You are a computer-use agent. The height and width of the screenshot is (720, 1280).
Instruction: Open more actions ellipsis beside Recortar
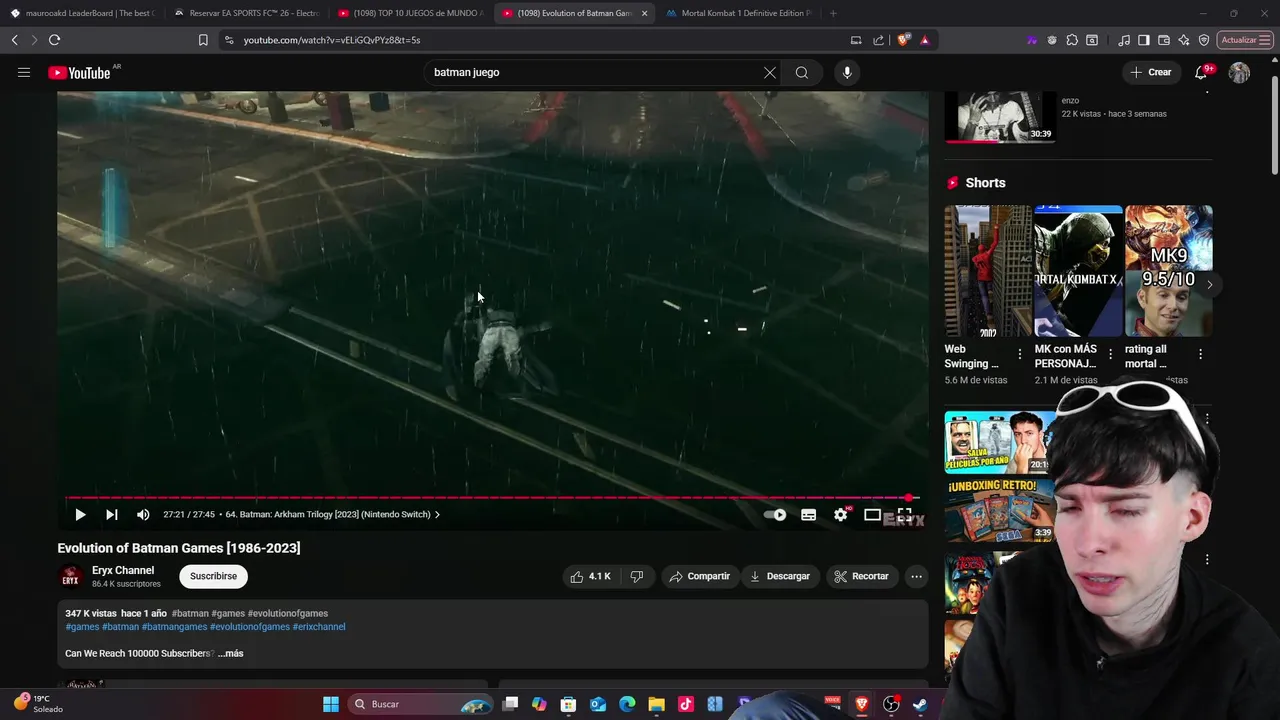tap(916, 576)
